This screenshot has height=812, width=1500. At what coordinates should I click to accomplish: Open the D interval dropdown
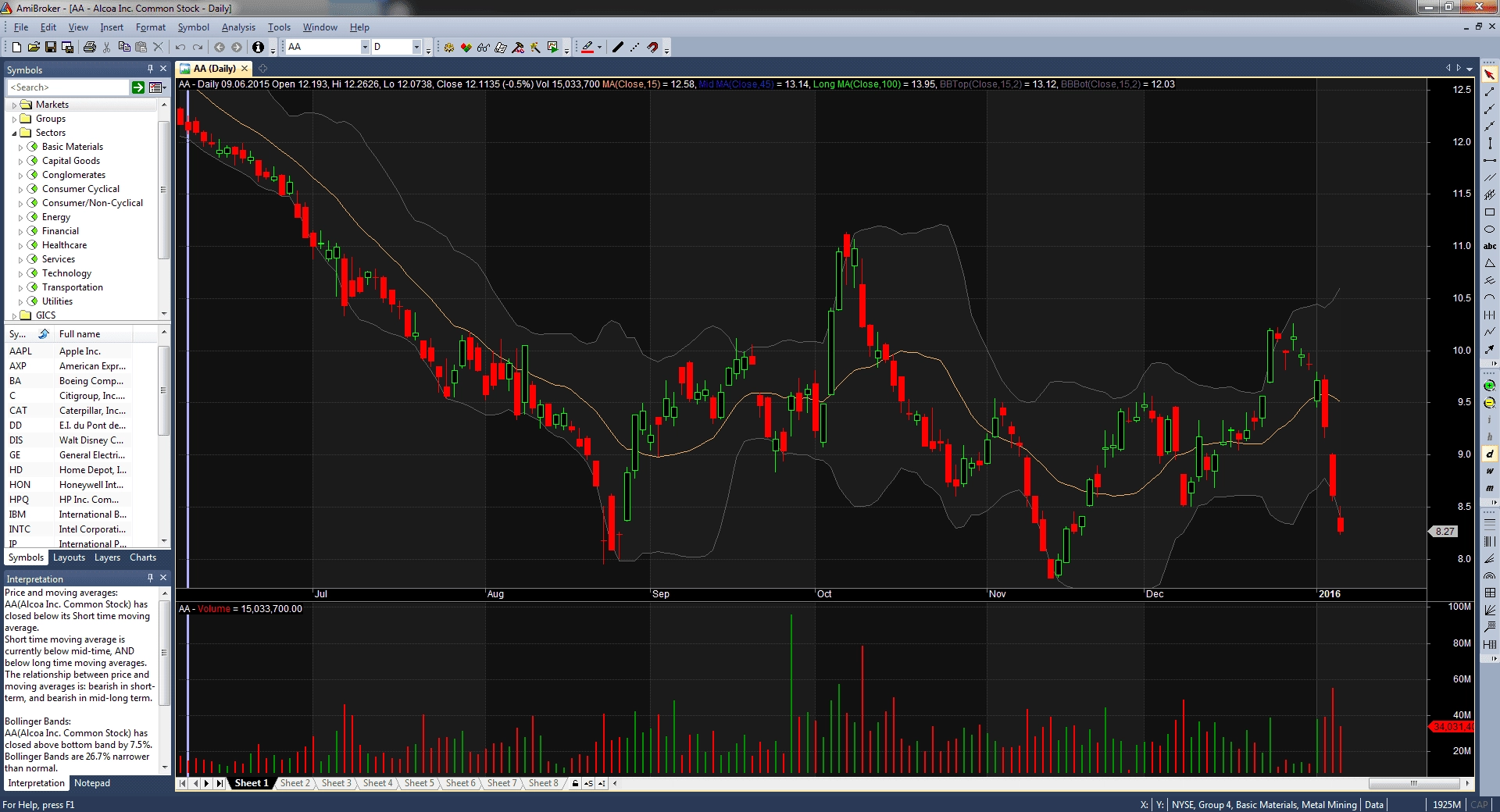[x=416, y=48]
